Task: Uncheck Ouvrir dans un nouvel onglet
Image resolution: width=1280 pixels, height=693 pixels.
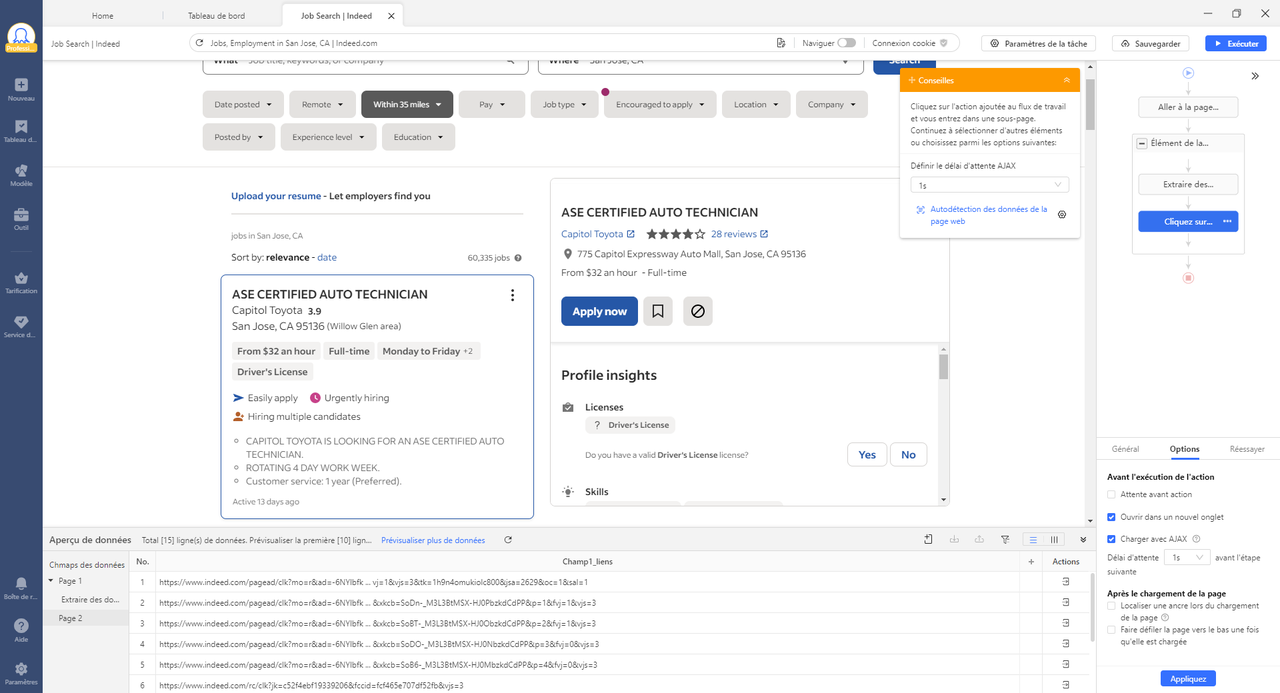Action: coord(1111,517)
